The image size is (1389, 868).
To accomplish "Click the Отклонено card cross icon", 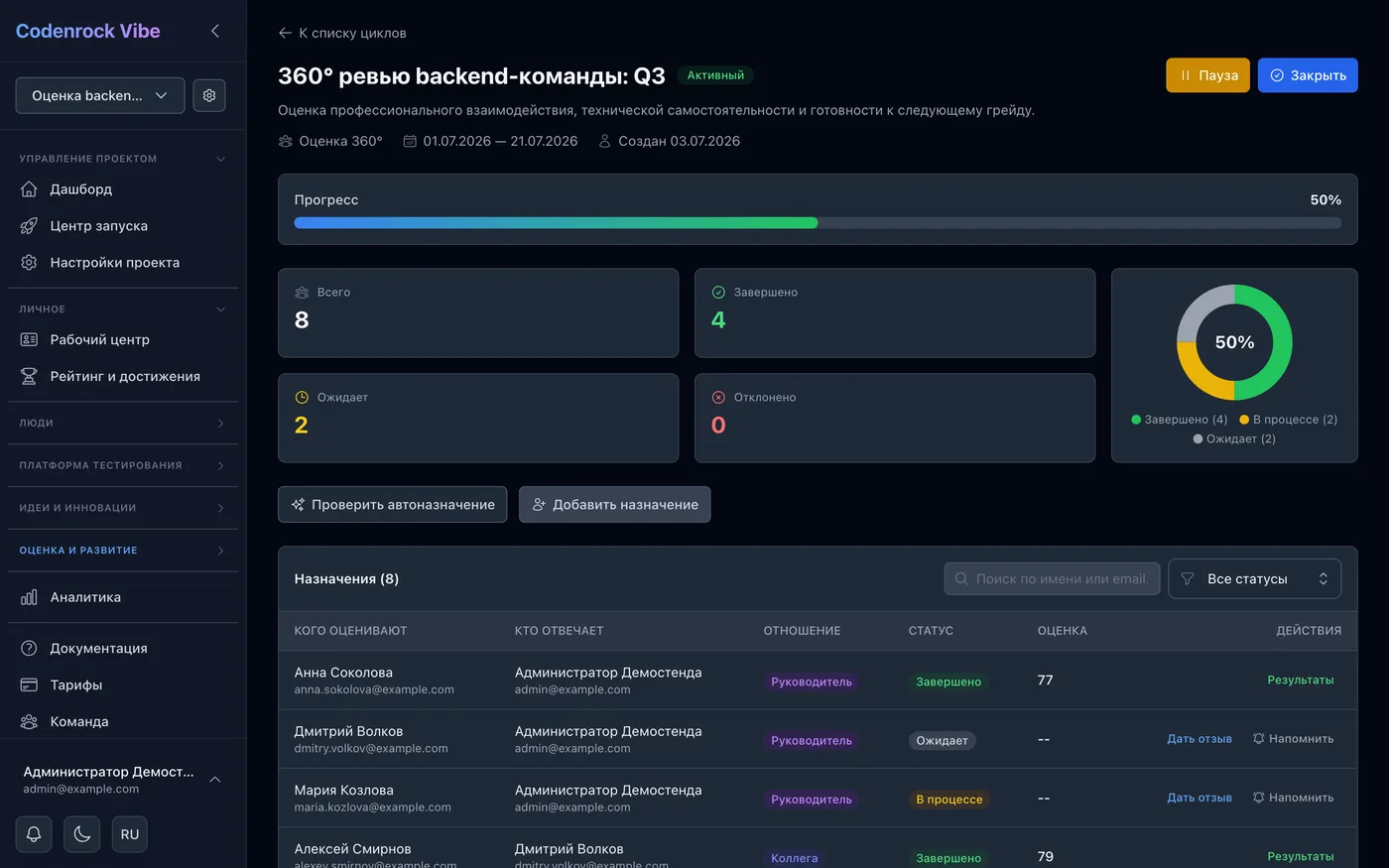I will pyautogui.click(x=718, y=398).
